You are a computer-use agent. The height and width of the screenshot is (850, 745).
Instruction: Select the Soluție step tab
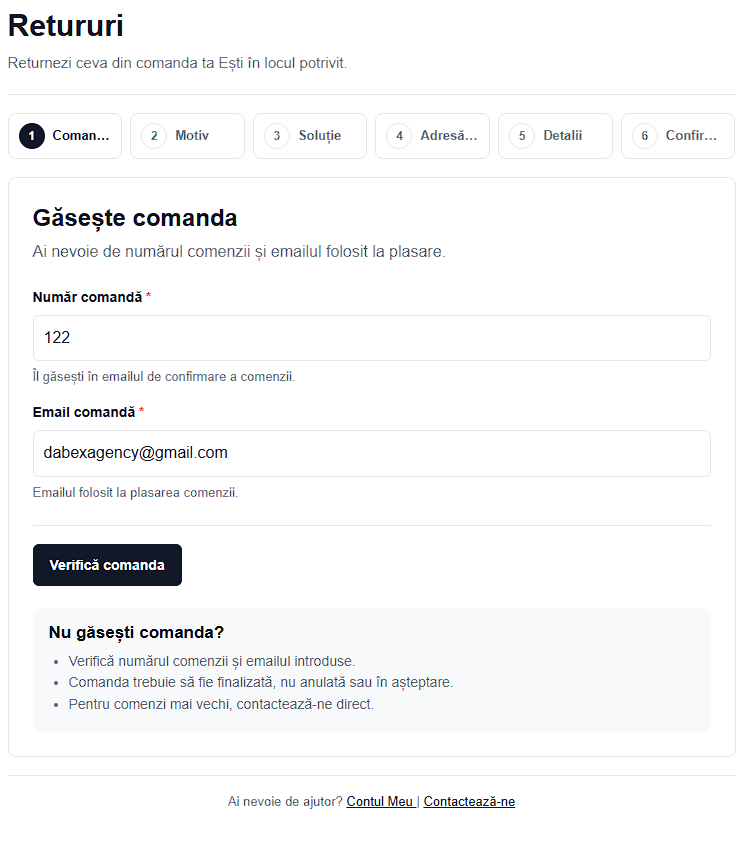coord(310,136)
